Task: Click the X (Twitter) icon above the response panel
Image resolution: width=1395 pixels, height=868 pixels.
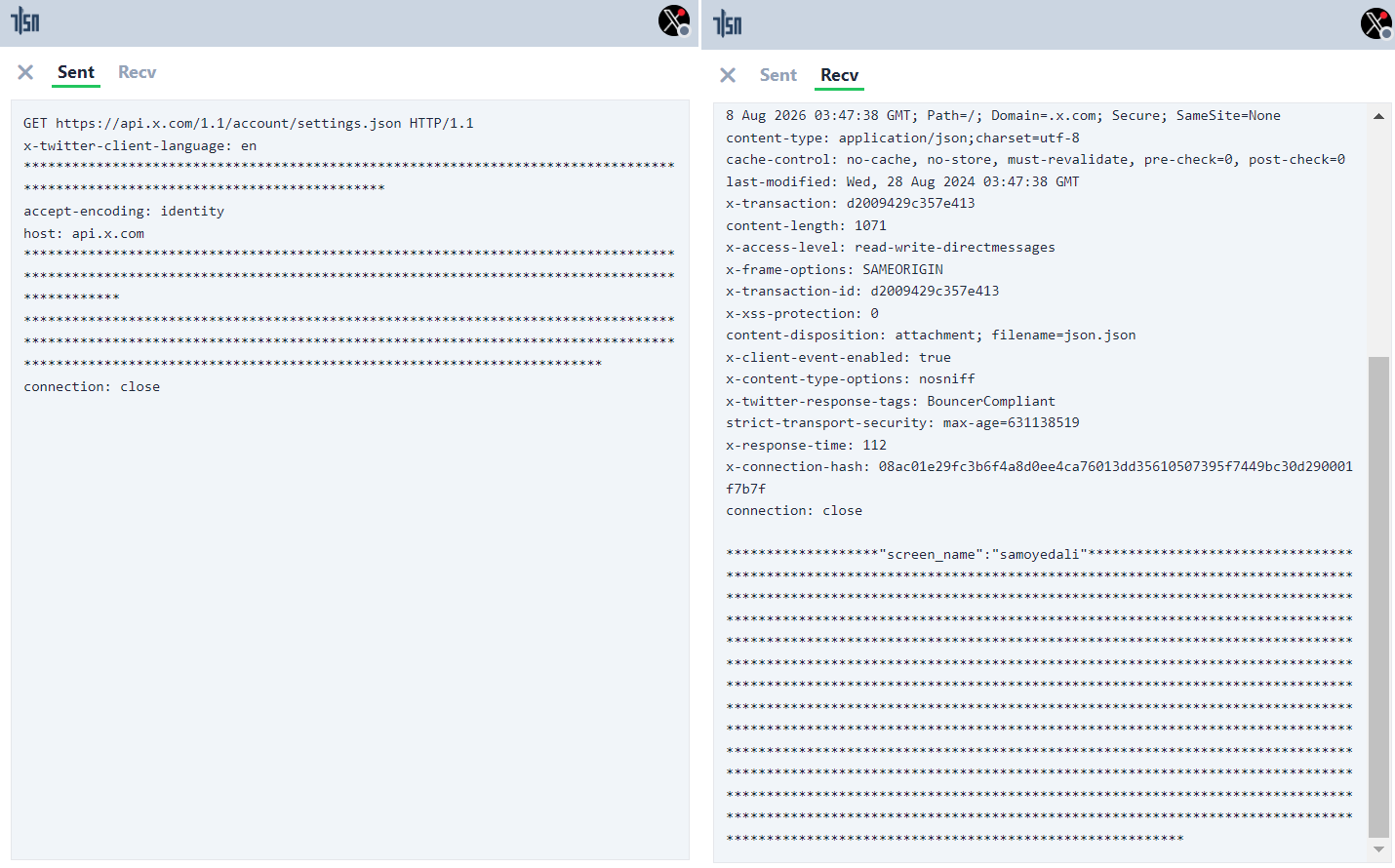Action: (1376, 23)
